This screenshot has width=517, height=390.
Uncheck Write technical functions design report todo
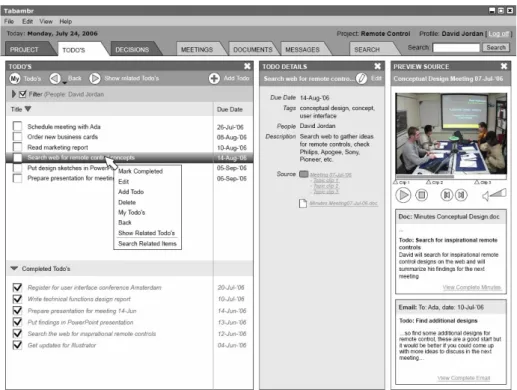tap(17, 299)
